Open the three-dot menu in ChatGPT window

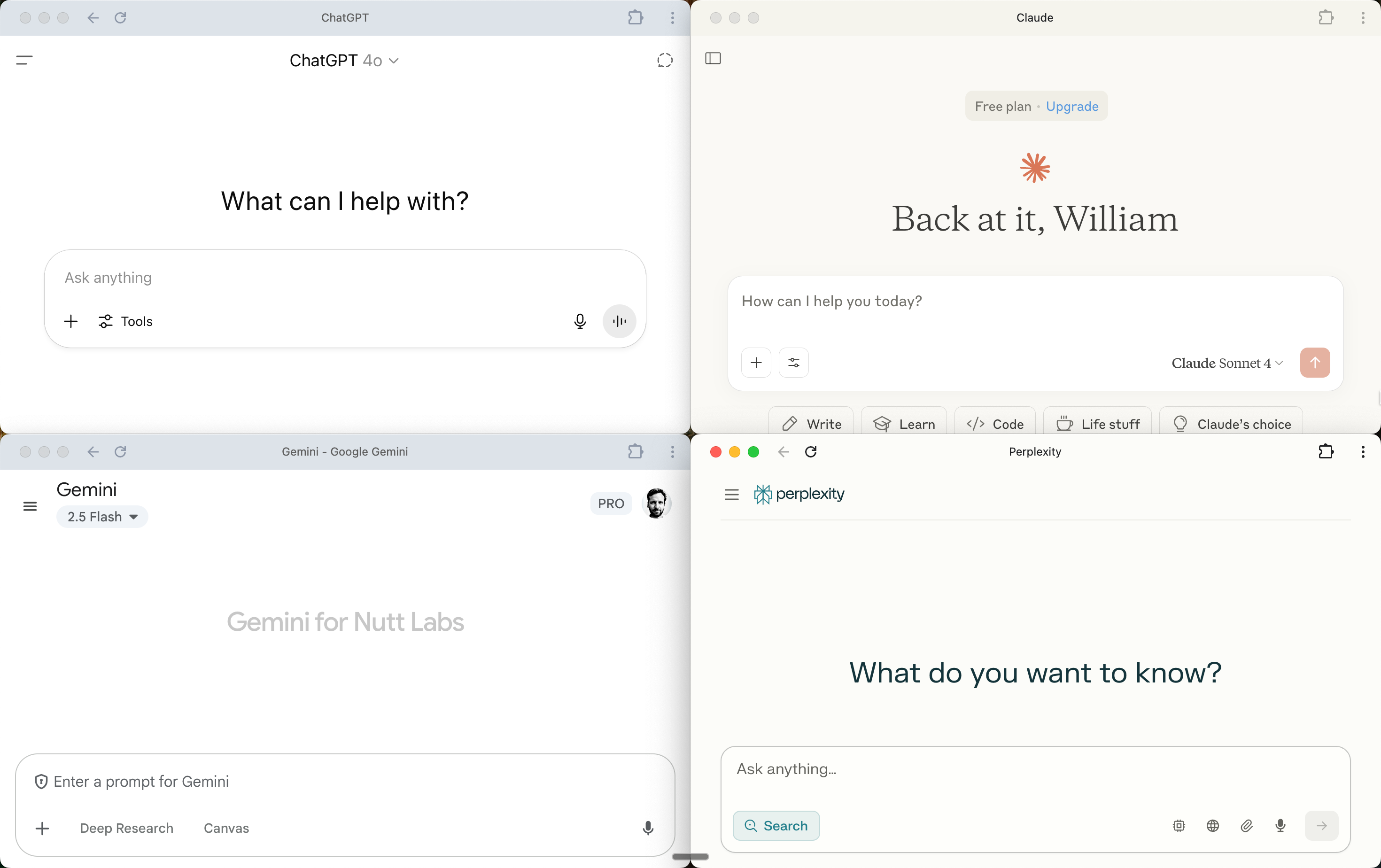[672, 18]
